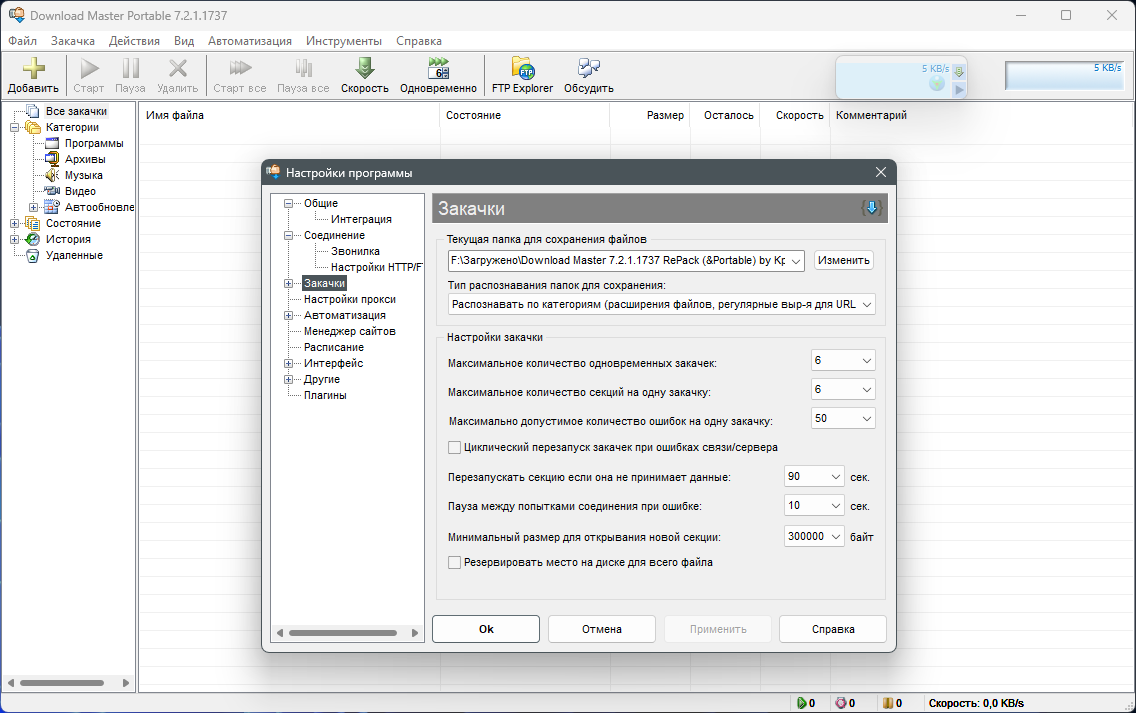1136x713 pixels.
Task: Click the Изменить button for save folder
Action: [x=844, y=260]
